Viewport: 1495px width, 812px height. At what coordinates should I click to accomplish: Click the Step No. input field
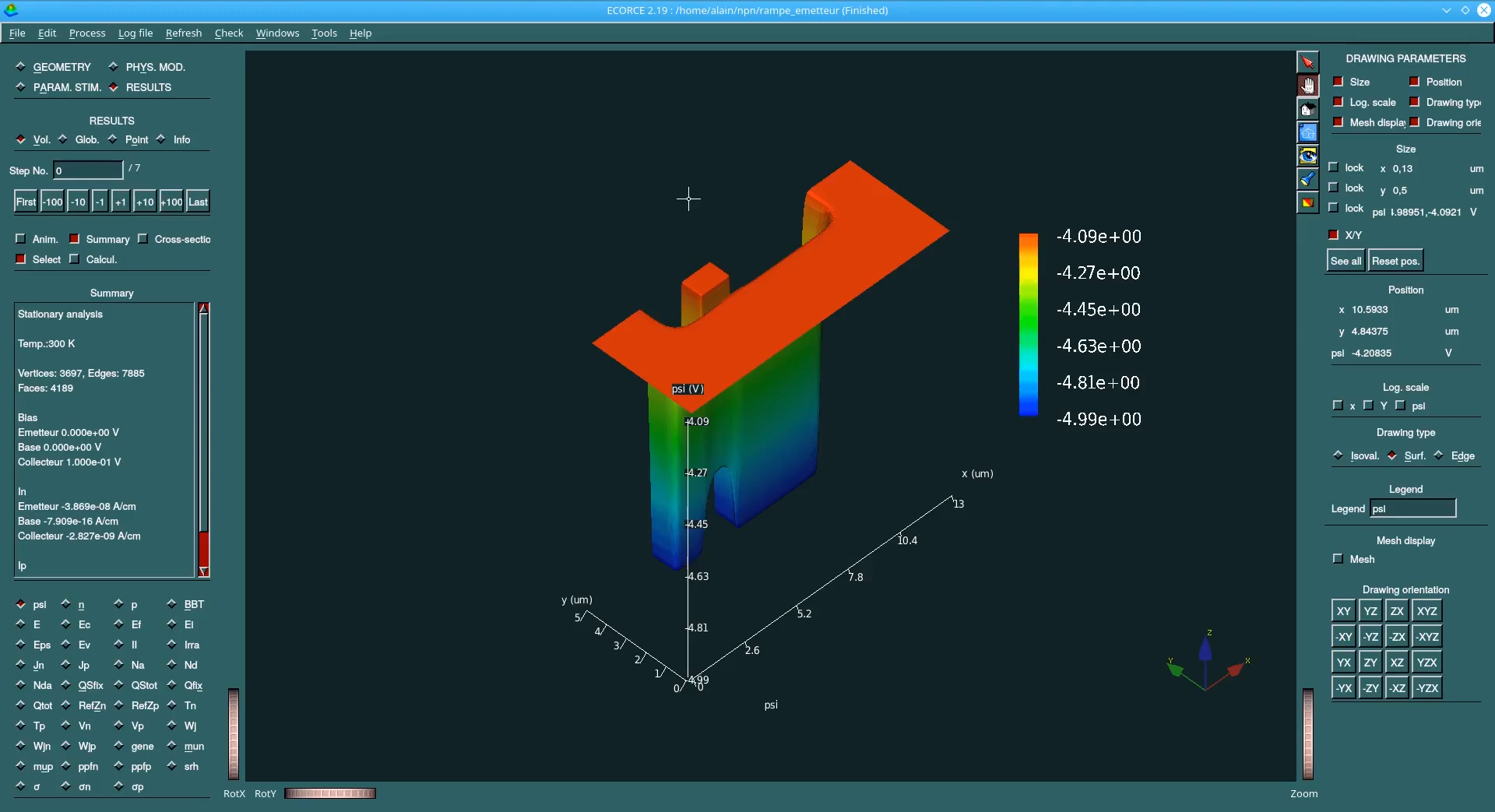tap(87, 170)
